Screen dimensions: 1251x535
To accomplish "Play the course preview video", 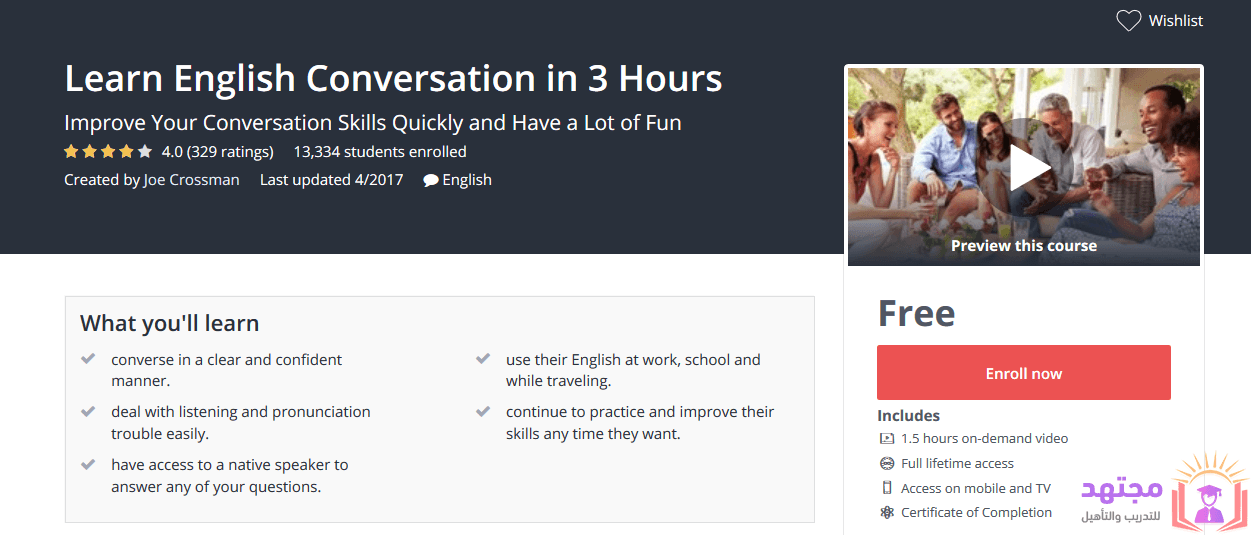I will tap(1024, 167).
